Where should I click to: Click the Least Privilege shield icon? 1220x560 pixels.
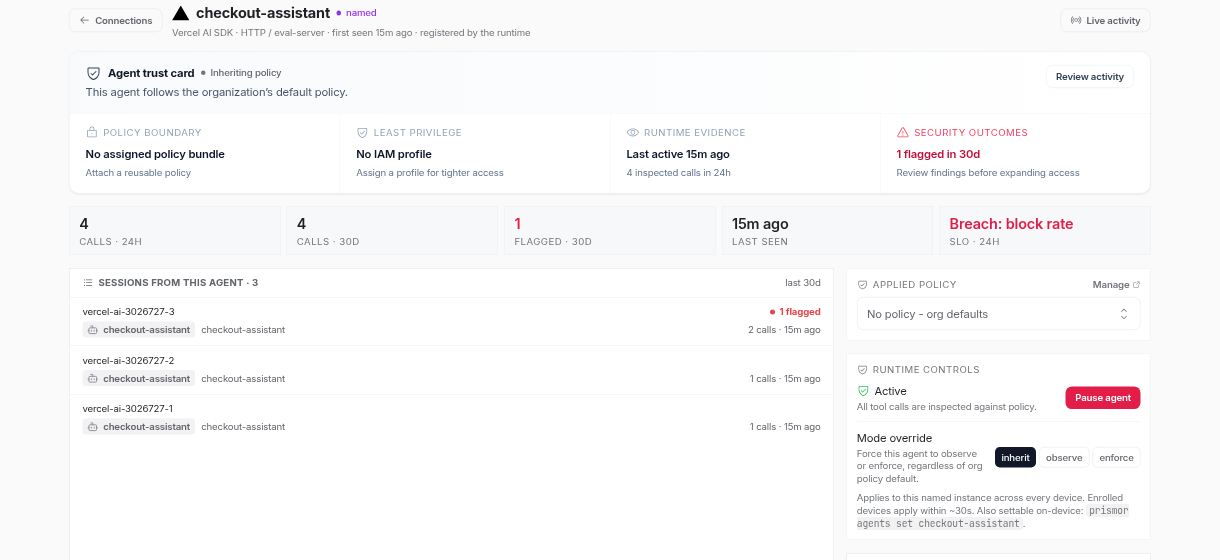tap(362, 132)
